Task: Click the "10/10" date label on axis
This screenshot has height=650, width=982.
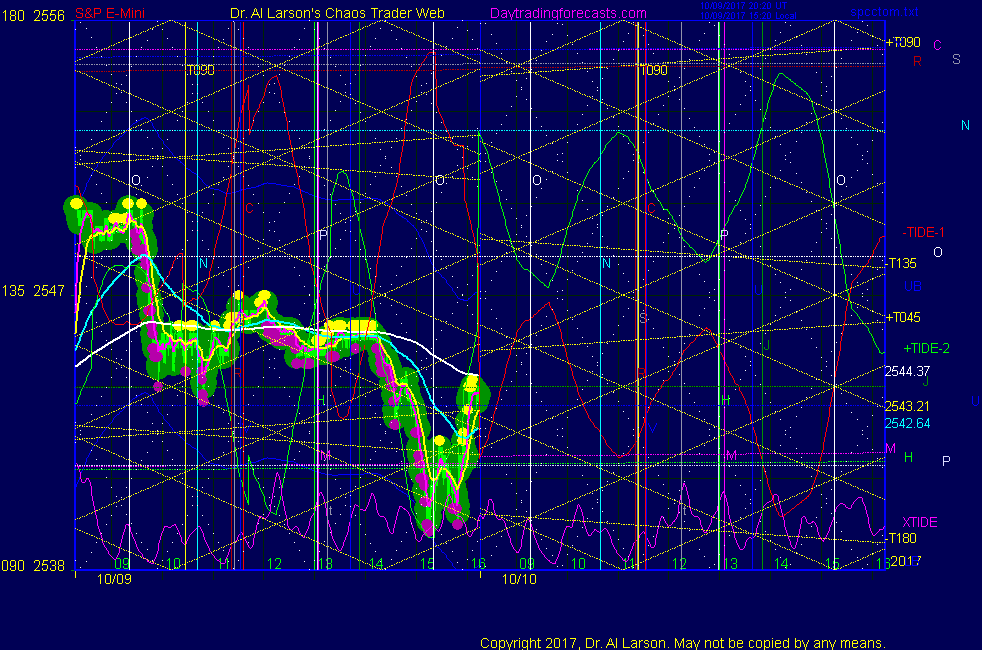Action: coord(519,579)
